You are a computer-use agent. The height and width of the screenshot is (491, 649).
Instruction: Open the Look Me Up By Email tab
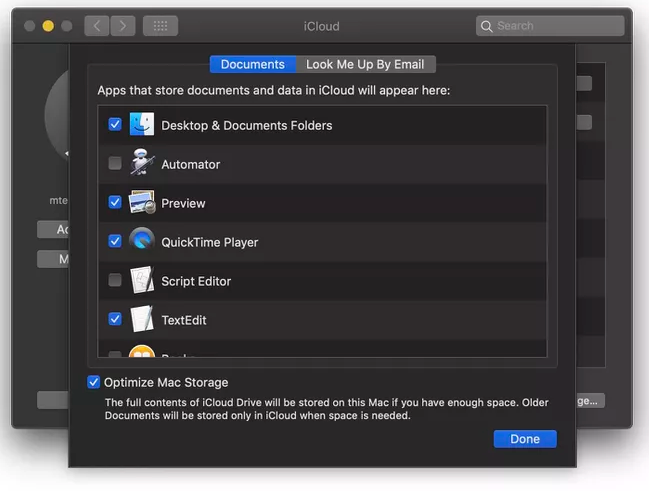(365, 64)
